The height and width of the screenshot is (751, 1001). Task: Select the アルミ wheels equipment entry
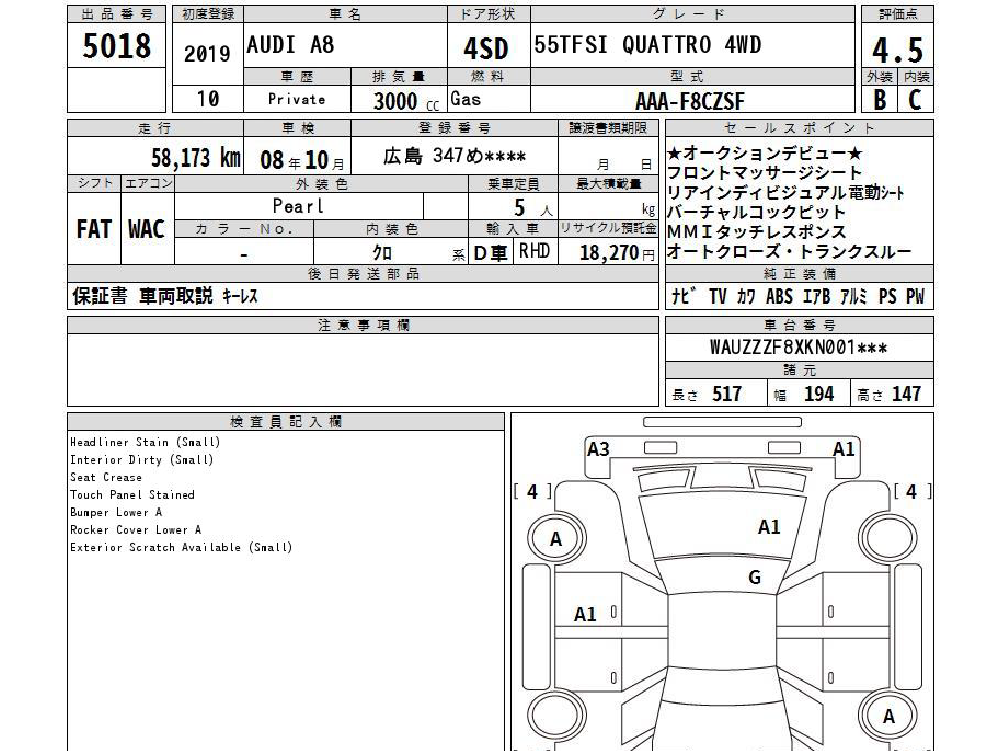853,296
